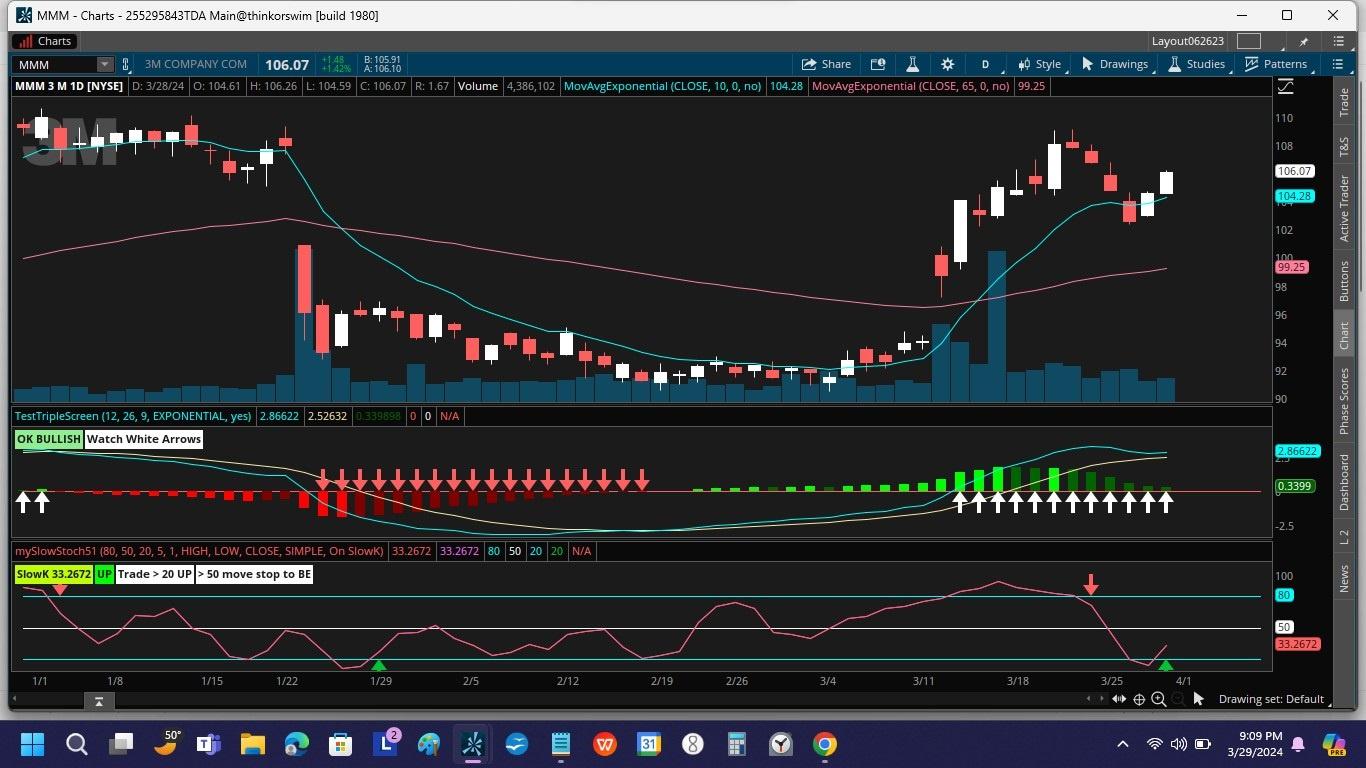Screen dimensions: 1366x768
Task: Click the > 50 move stop to BE label
Action: pos(254,574)
